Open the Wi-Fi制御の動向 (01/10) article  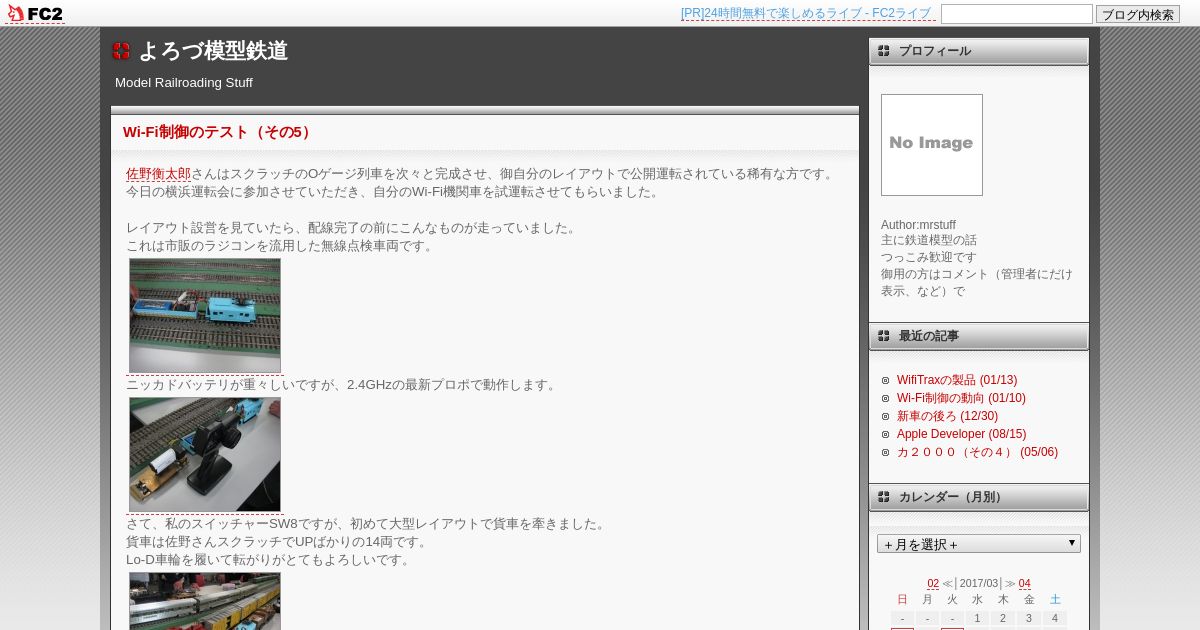(x=961, y=398)
